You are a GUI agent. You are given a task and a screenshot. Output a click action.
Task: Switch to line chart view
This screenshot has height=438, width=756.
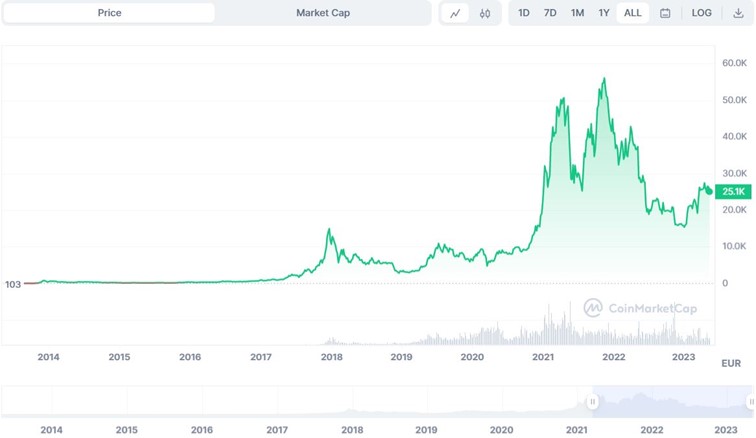tap(455, 13)
